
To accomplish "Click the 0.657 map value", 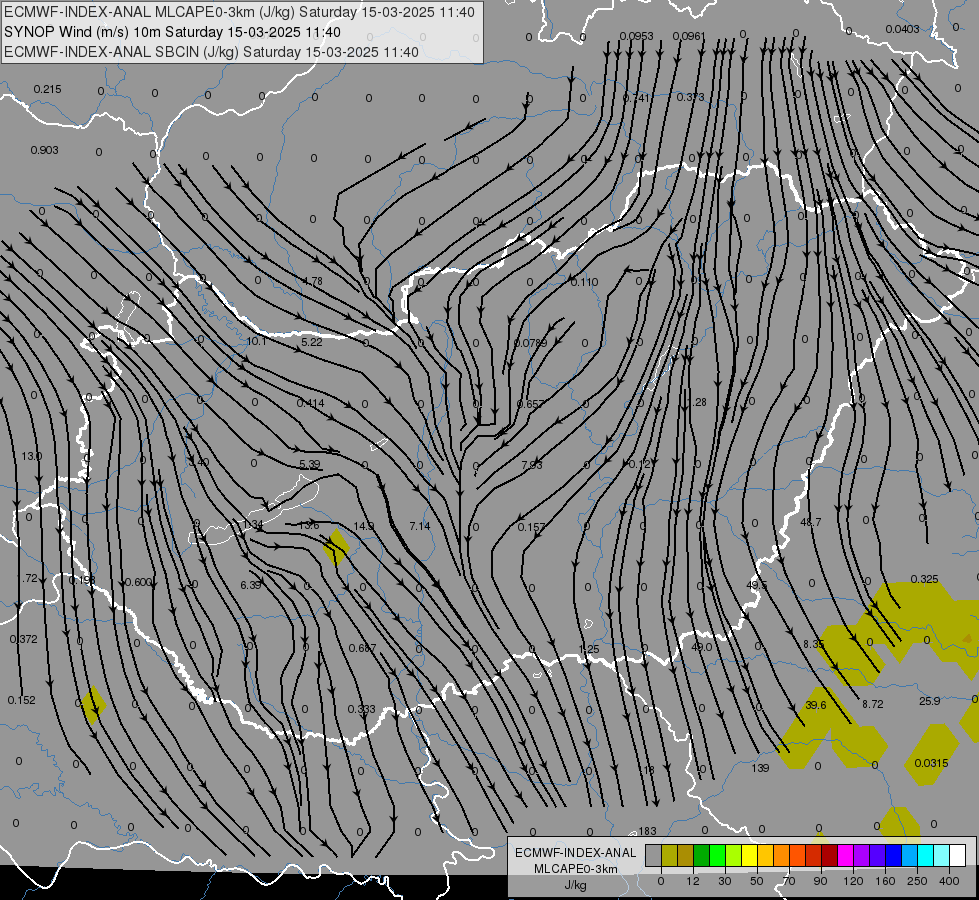I will (x=531, y=404).
